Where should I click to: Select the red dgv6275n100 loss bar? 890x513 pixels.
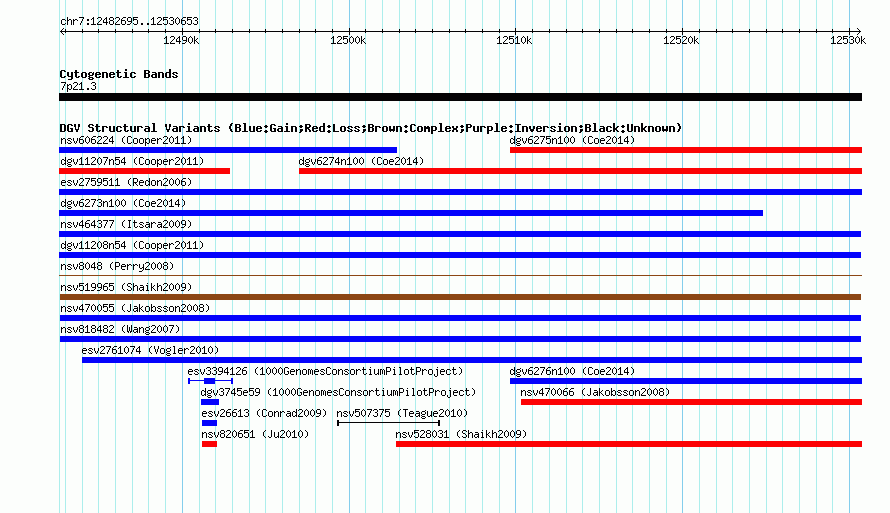coord(686,150)
